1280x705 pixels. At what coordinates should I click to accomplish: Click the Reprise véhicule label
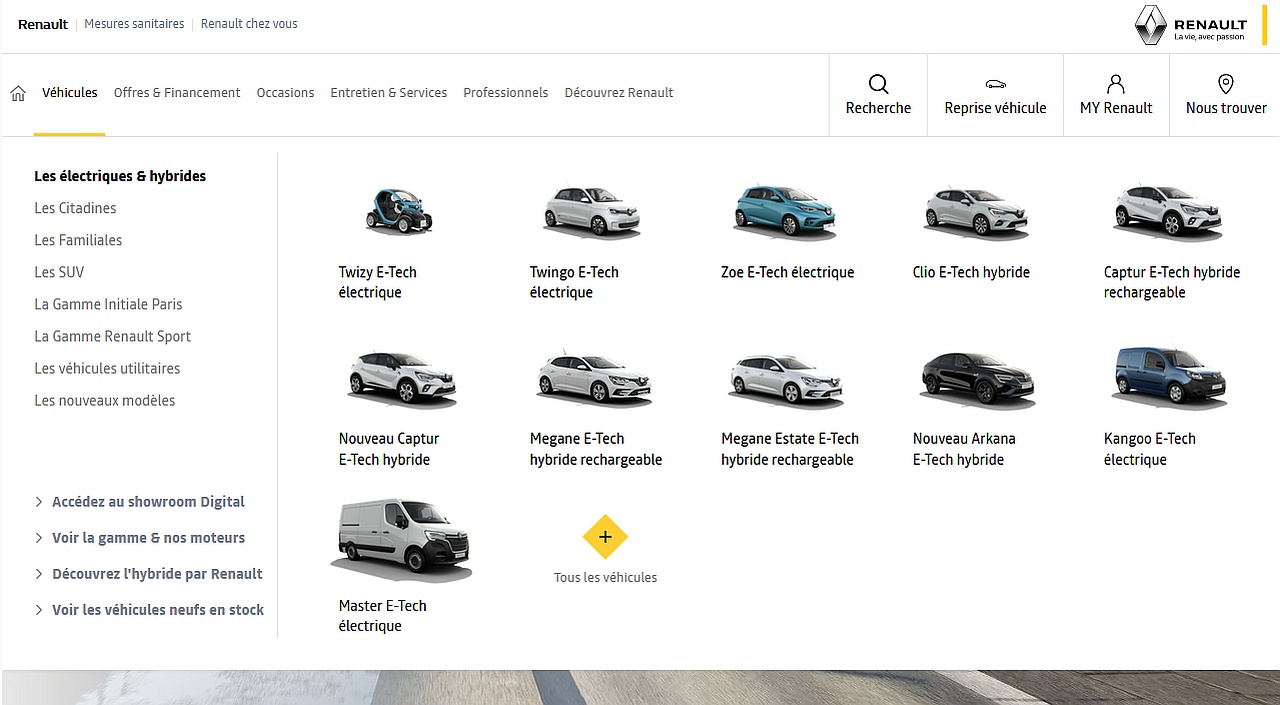[995, 108]
